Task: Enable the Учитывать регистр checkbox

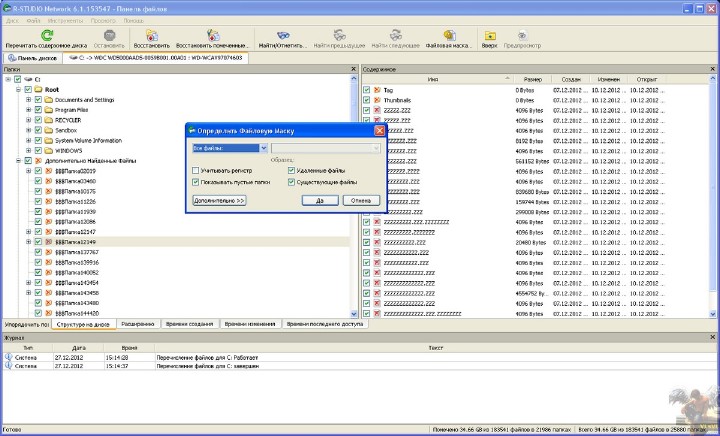Action: [x=196, y=171]
